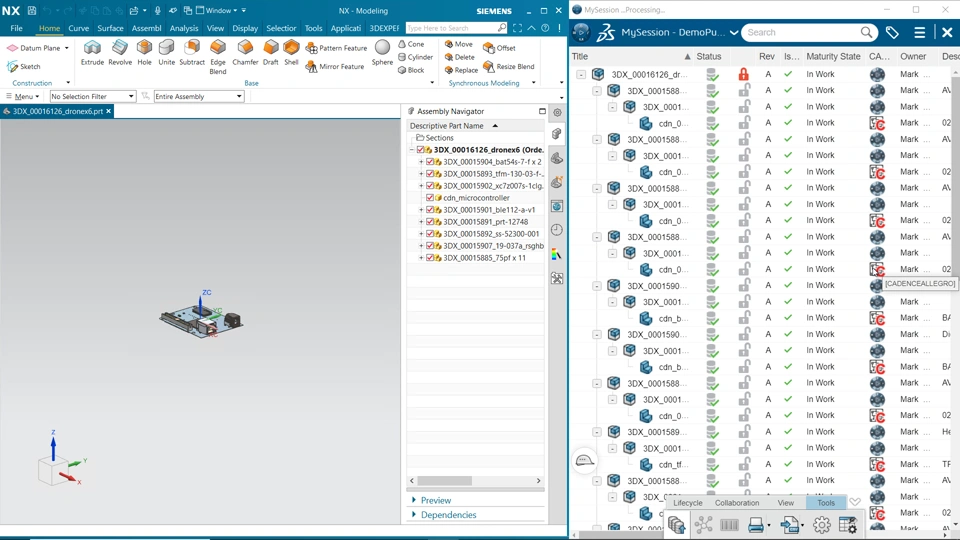The height and width of the screenshot is (540, 960).
Task: Select the Revolve tool
Action: point(120,53)
